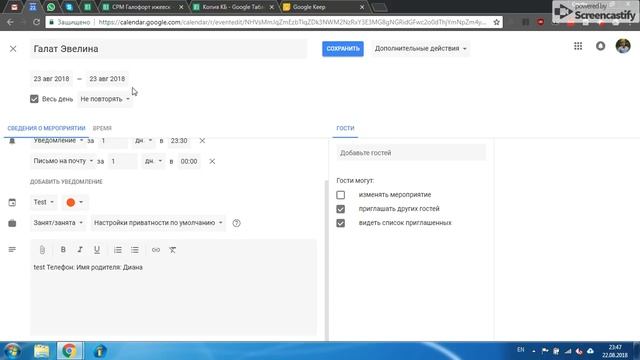Screen dimensions: 640x360
Task: Switch to Gmail browser tab
Action: (x=14, y=7)
